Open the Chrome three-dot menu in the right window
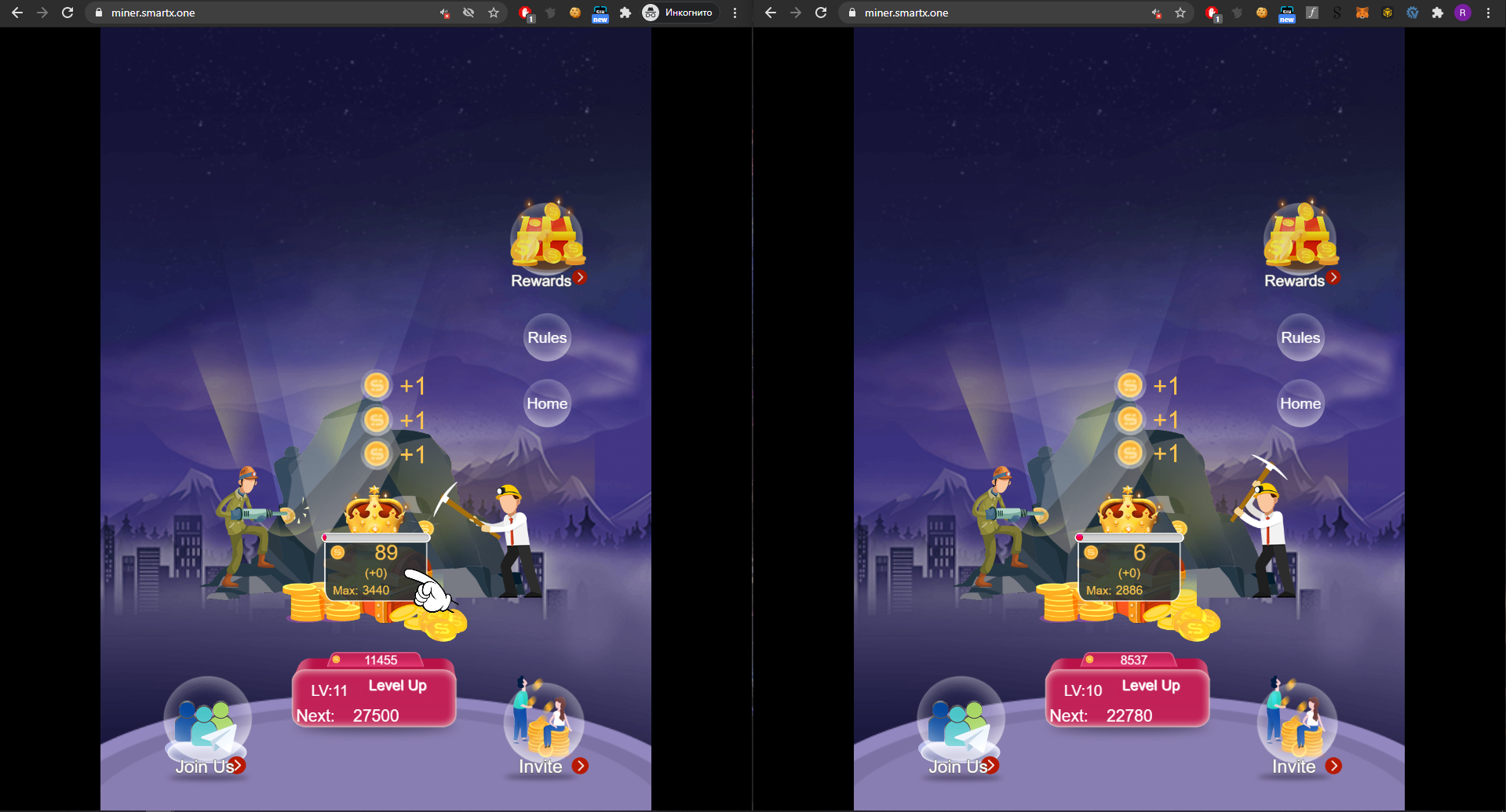1506x812 pixels. [1488, 13]
